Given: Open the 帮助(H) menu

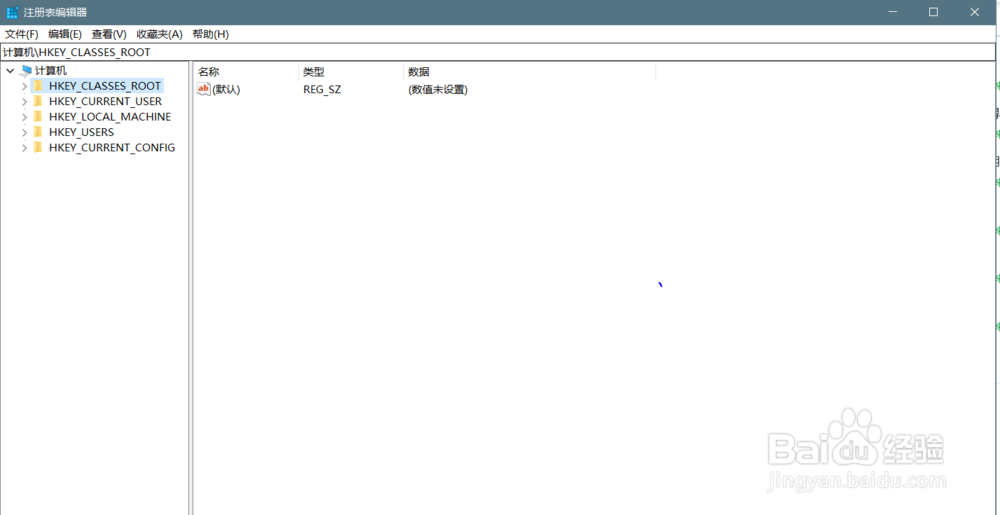Looking at the screenshot, I should point(210,34).
